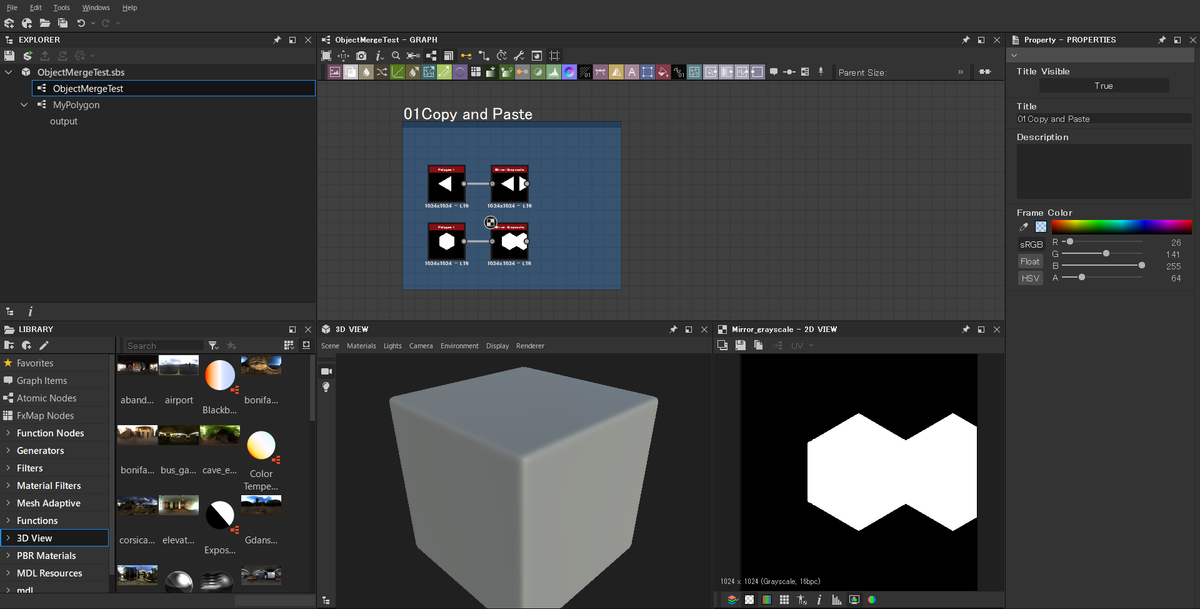Add a Blur node (droplet icon)

366,72
